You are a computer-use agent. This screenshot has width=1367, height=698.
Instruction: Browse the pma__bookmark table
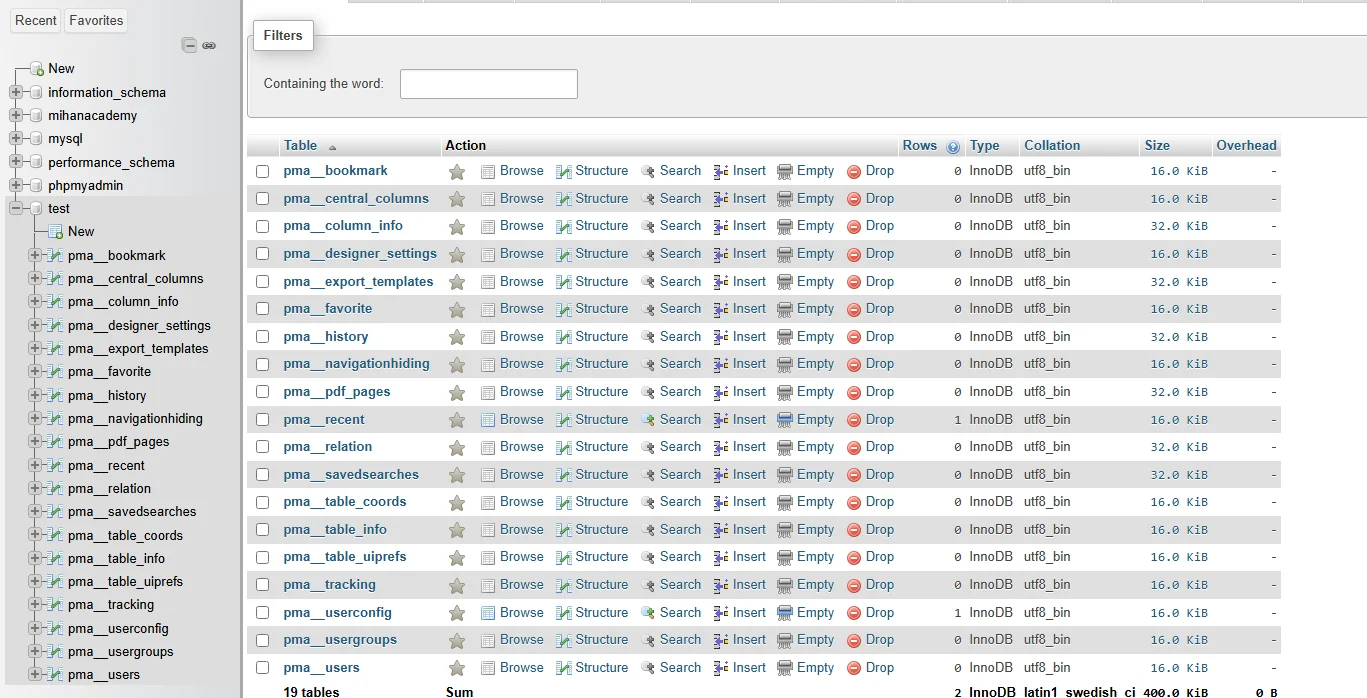tap(520, 170)
